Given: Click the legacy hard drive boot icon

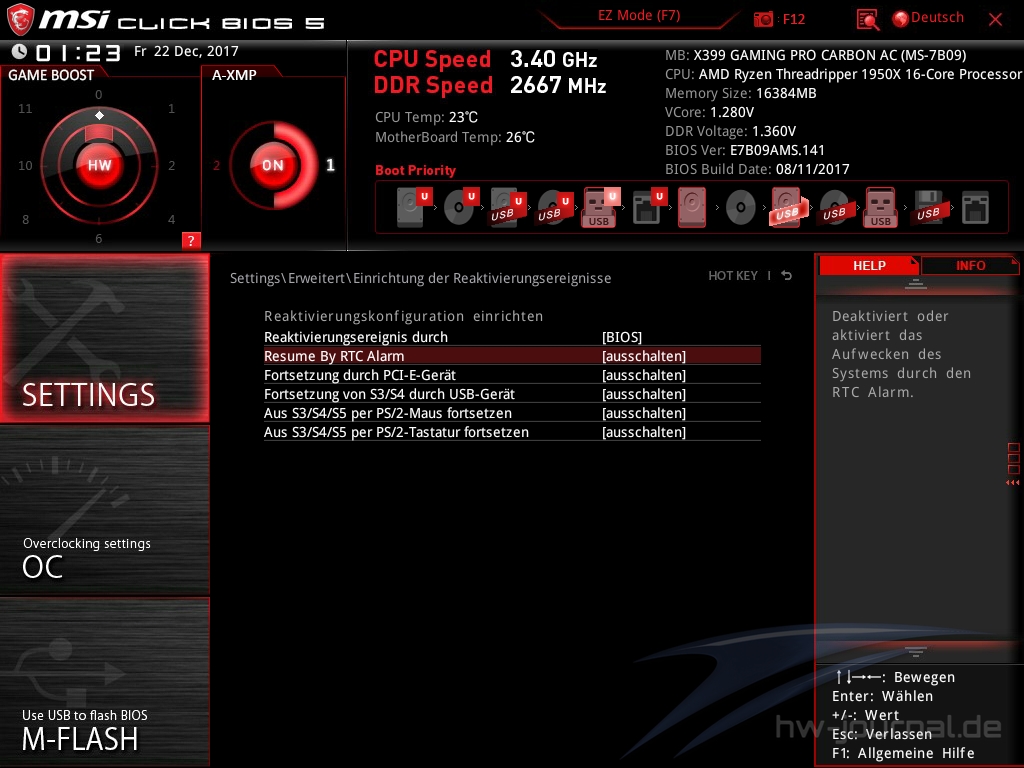Looking at the screenshot, I should point(692,207).
